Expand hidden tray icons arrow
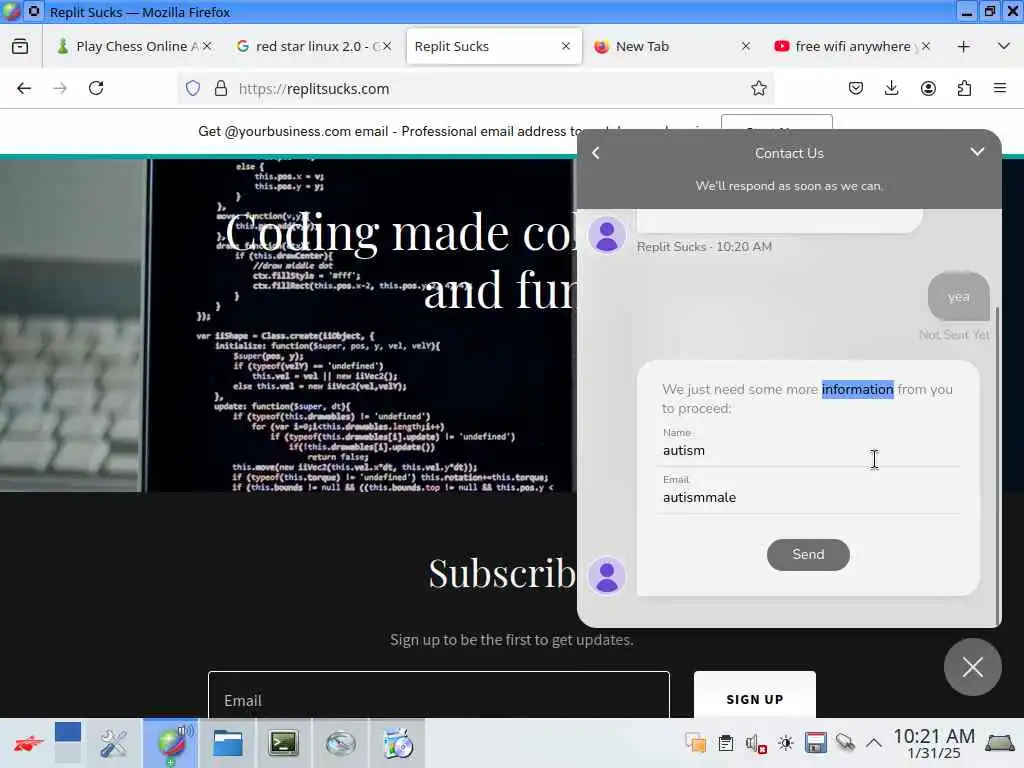1024x768 pixels. click(874, 743)
